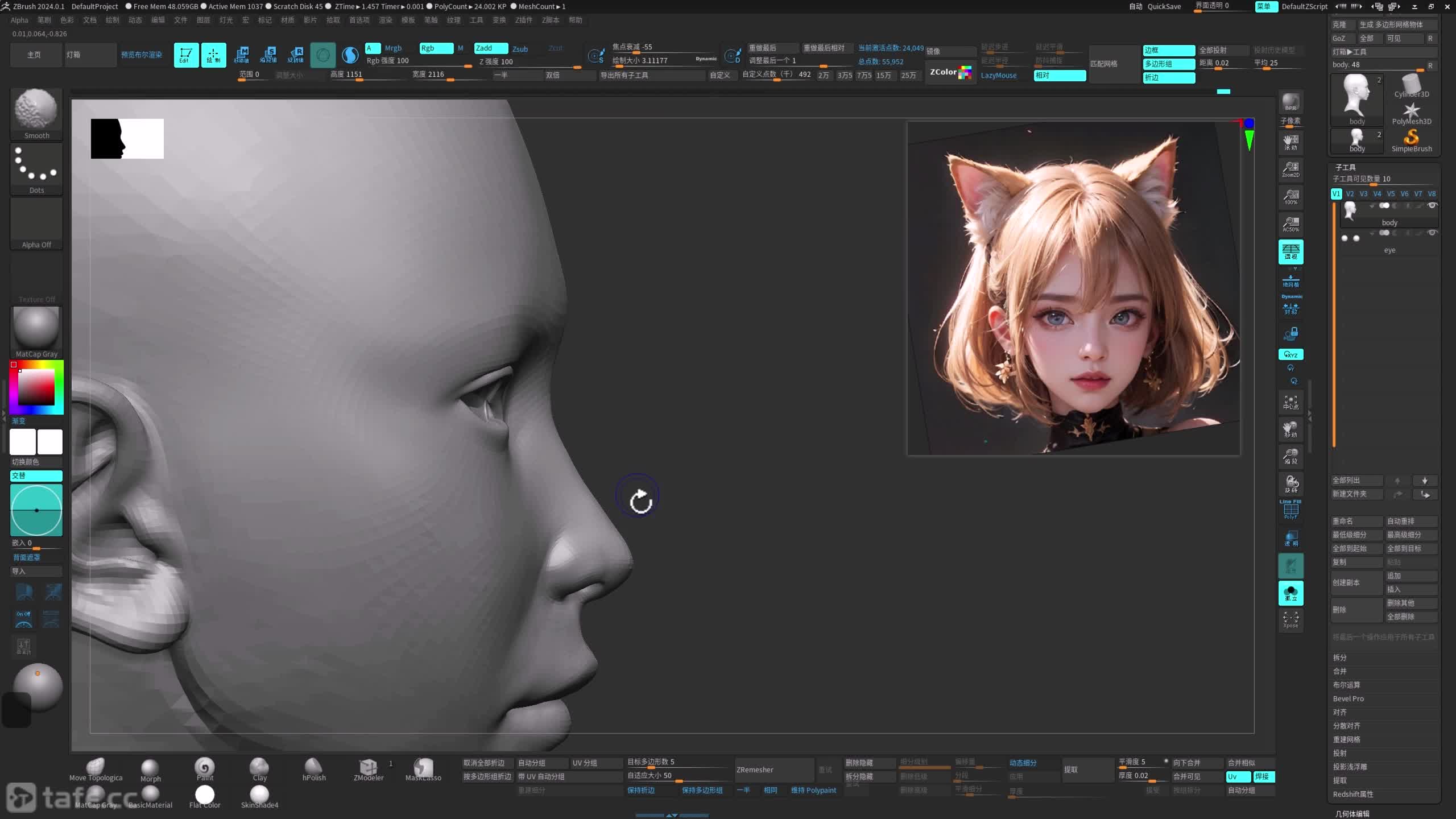Choose the Flat Color material
The height and width of the screenshot is (819, 1456).
[x=205, y=797]
